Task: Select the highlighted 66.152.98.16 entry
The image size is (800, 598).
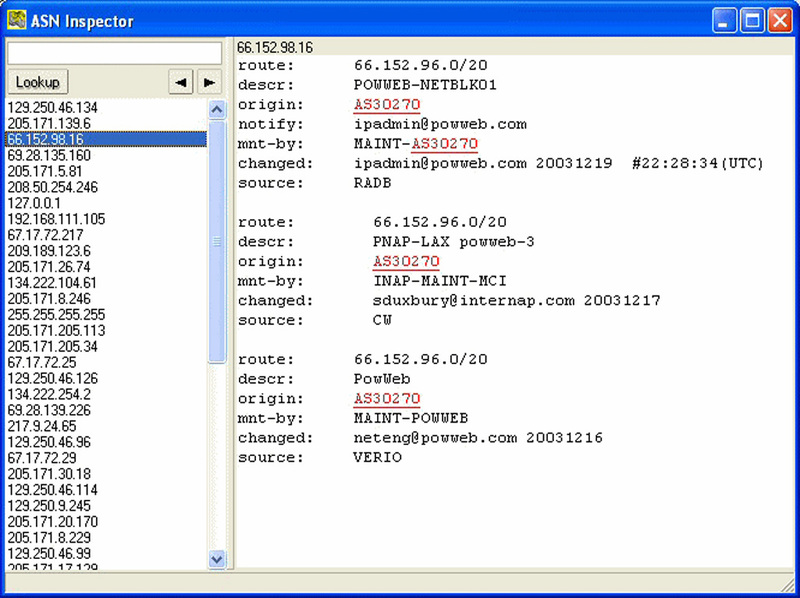Action: pos(106,139)
